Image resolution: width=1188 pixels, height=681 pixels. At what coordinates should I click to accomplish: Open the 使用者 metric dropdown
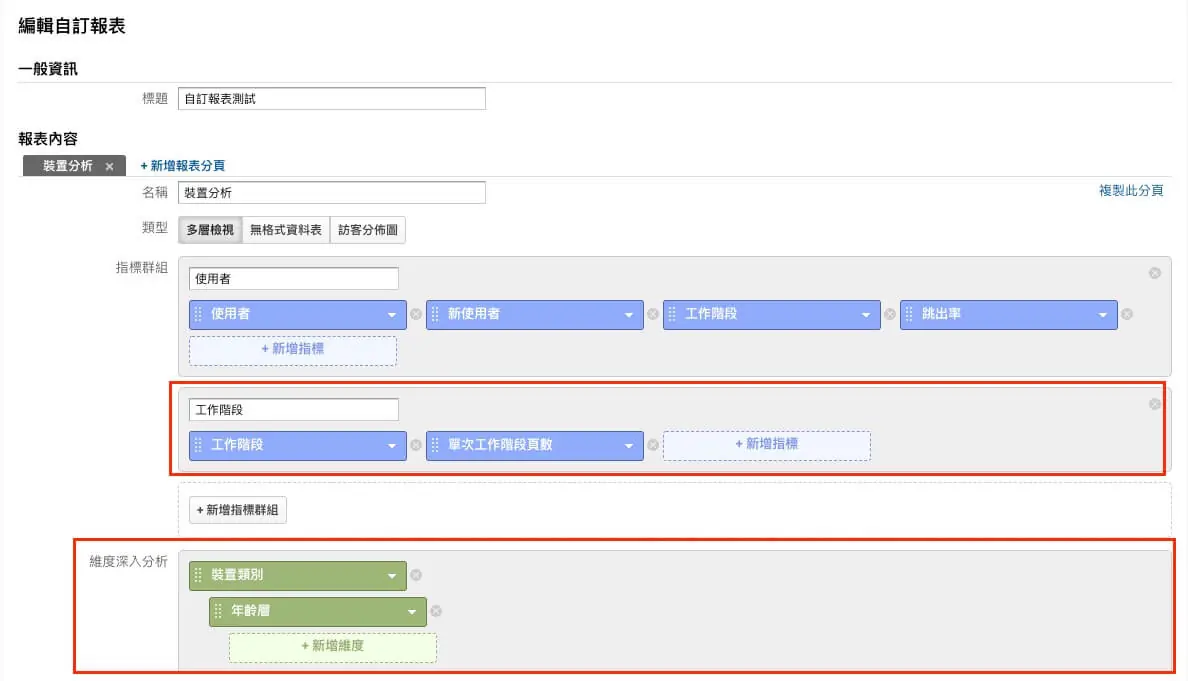(x=392, y=315)
